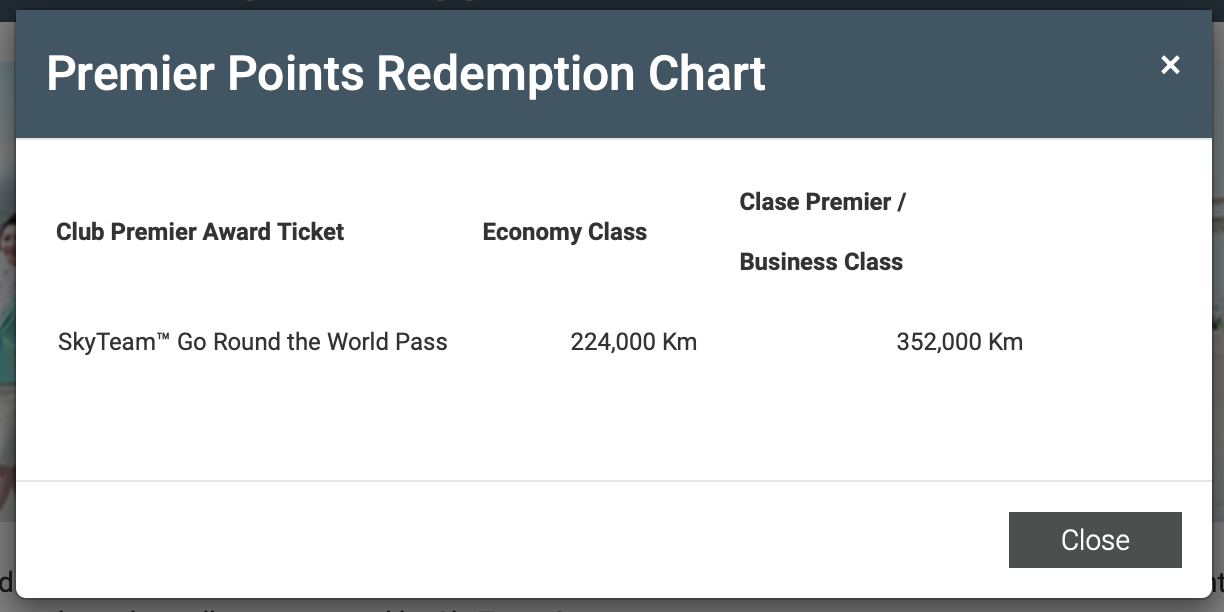Select the Premier Points Redemption Chart title

[406, 73]
